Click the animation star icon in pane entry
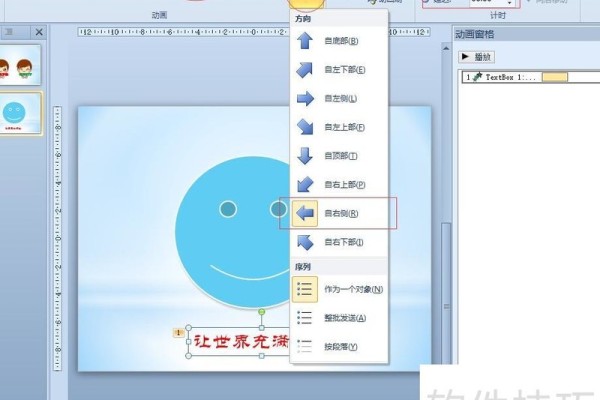Screen dimensions: 600x400 point(478,77)
